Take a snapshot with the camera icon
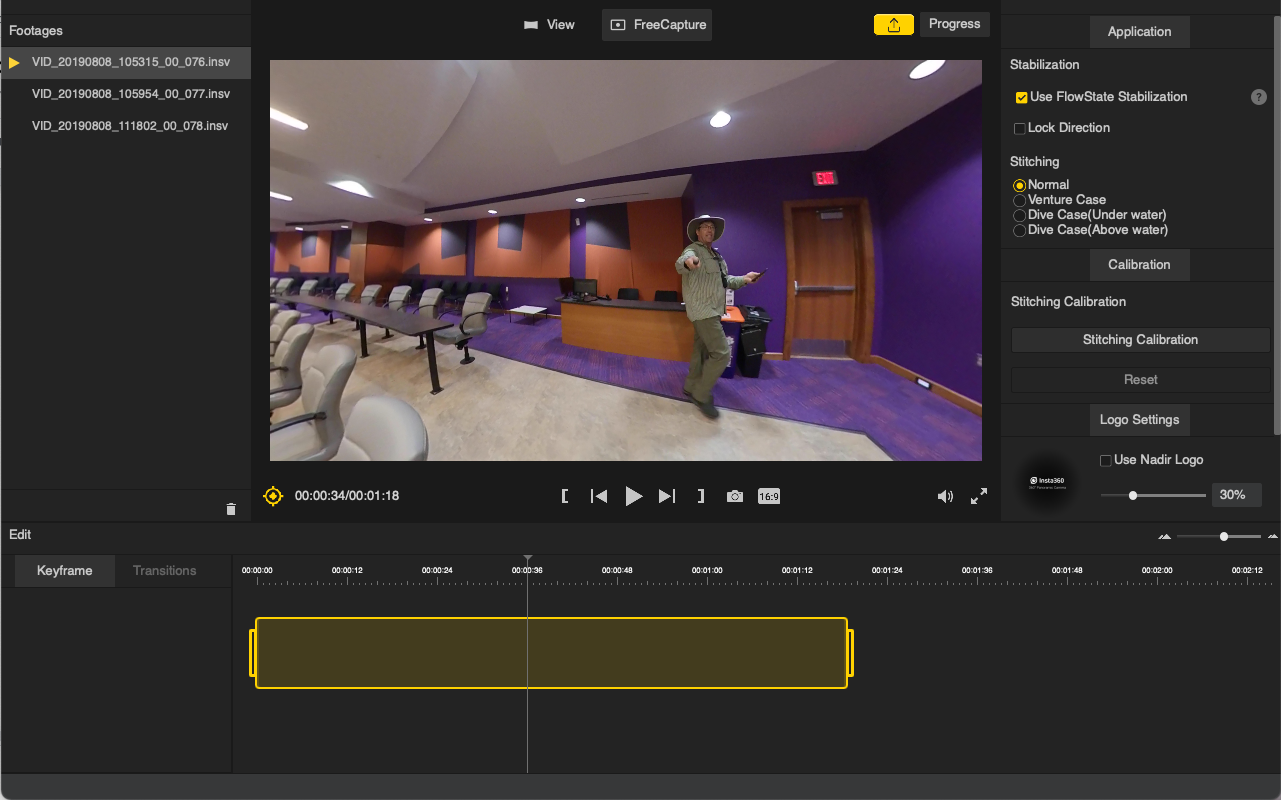This screenshot has height=800, width=1281. [x=735, y=496]
